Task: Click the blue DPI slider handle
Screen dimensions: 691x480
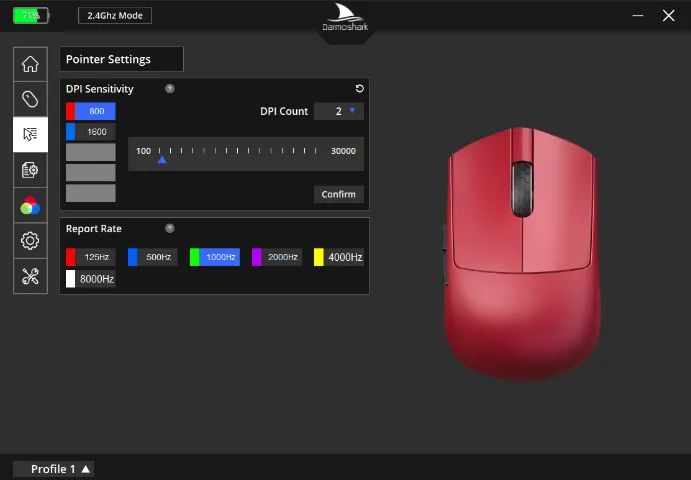Action: pyautogui.click(x=162, y=160)
